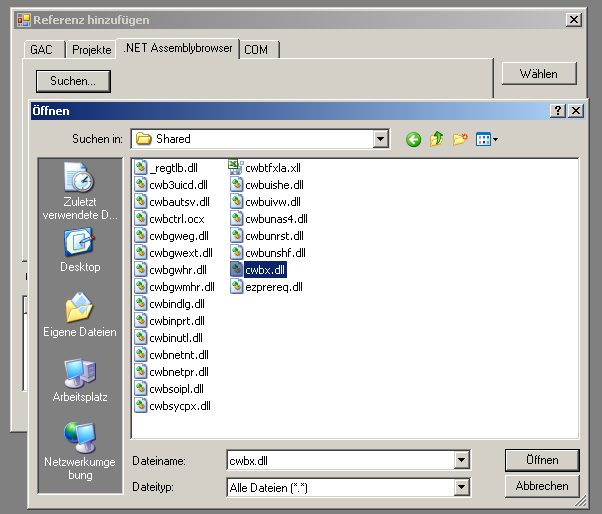This screenshot has width=602, height=514.
Task: Select file name cwbsycpx.dll
Action: tap(180, 406)
